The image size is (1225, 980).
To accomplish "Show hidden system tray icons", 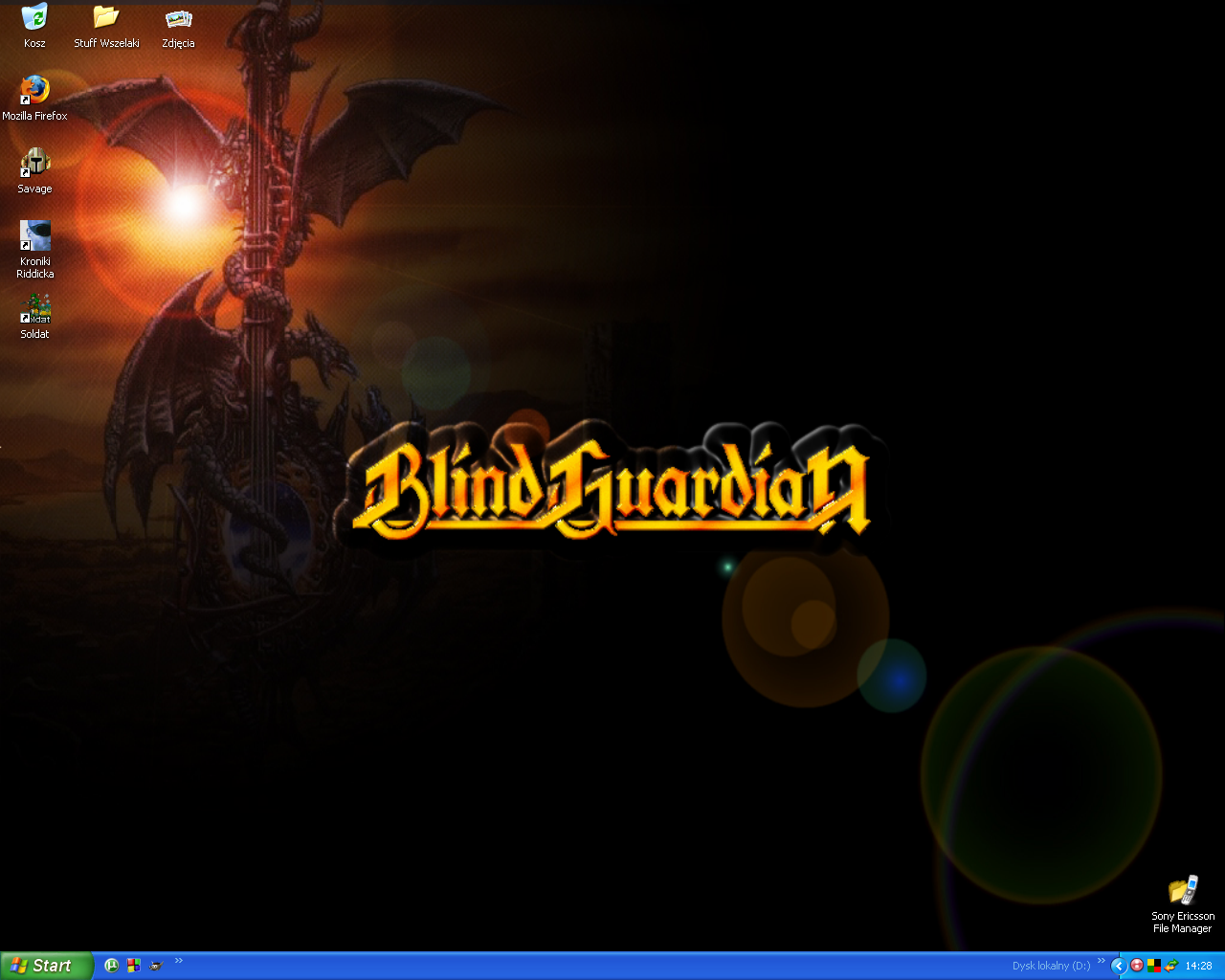I will [1118, 966].
